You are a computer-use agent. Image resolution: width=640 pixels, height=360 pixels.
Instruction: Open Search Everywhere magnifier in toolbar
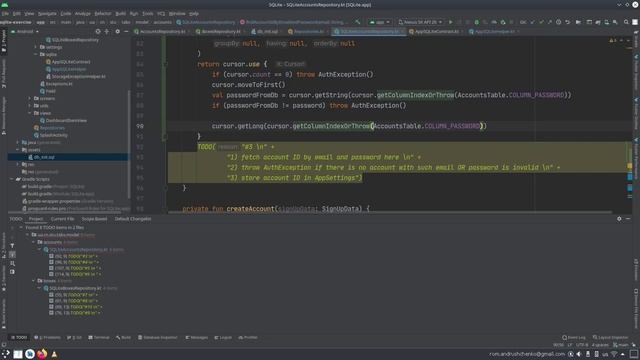click(626, 22)
